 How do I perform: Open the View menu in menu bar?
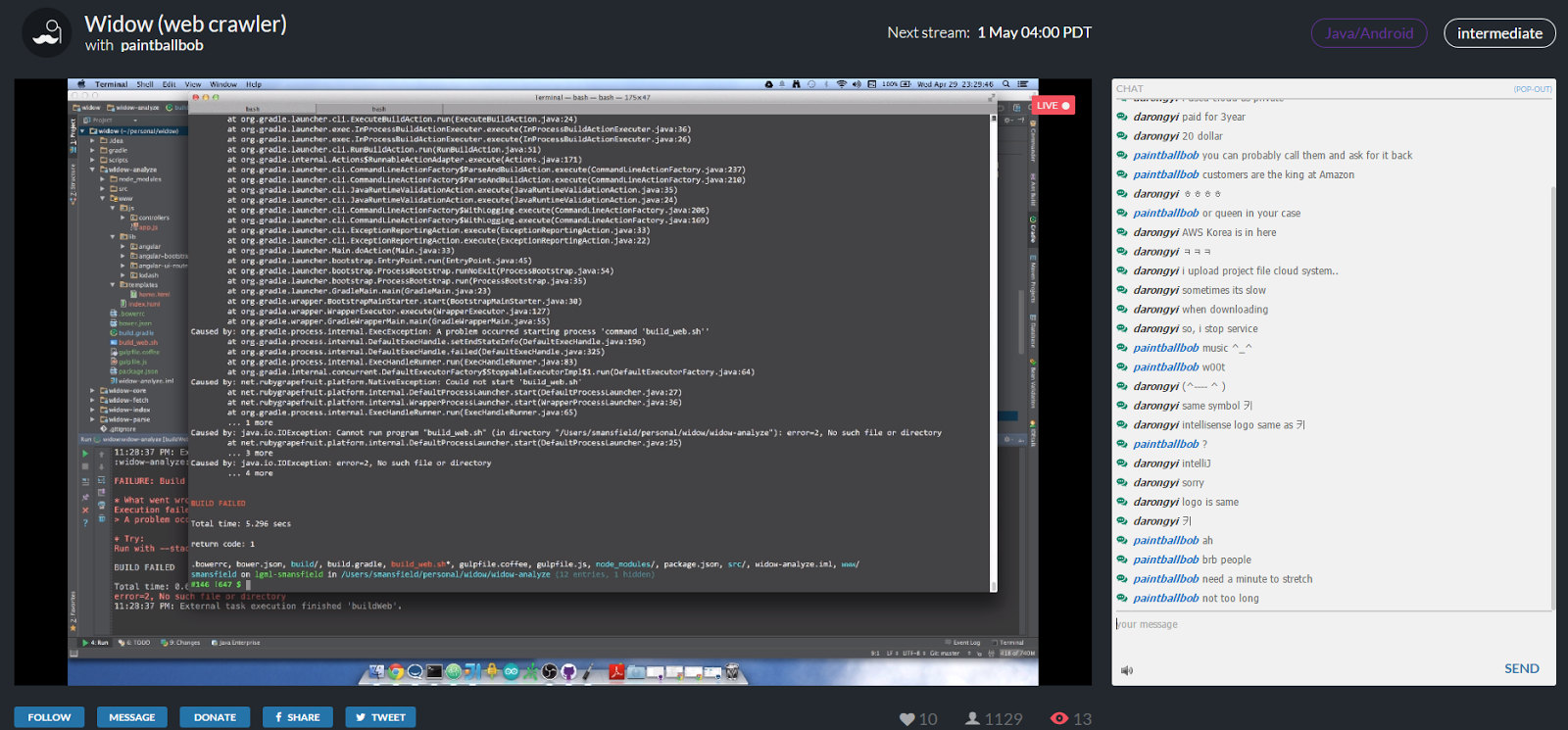click(193, 84)
